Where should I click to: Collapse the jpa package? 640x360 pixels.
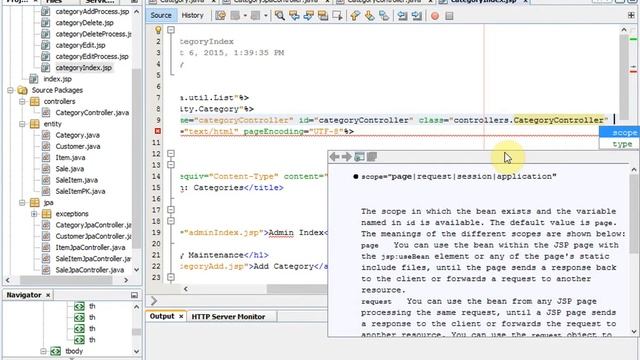pyautogui.click(x=22, y=202)
